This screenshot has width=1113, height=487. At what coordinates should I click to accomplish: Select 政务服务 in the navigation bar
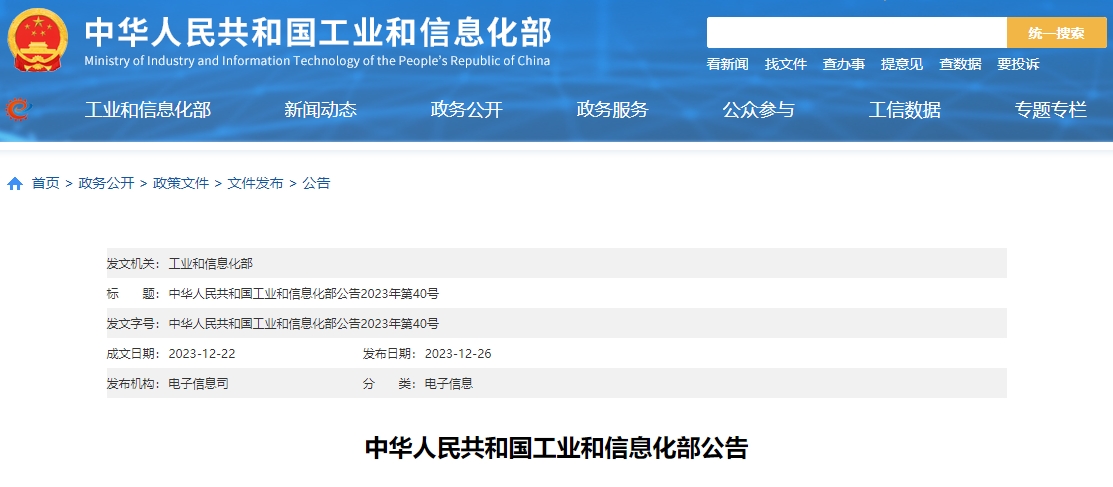(x=612, y=110)
